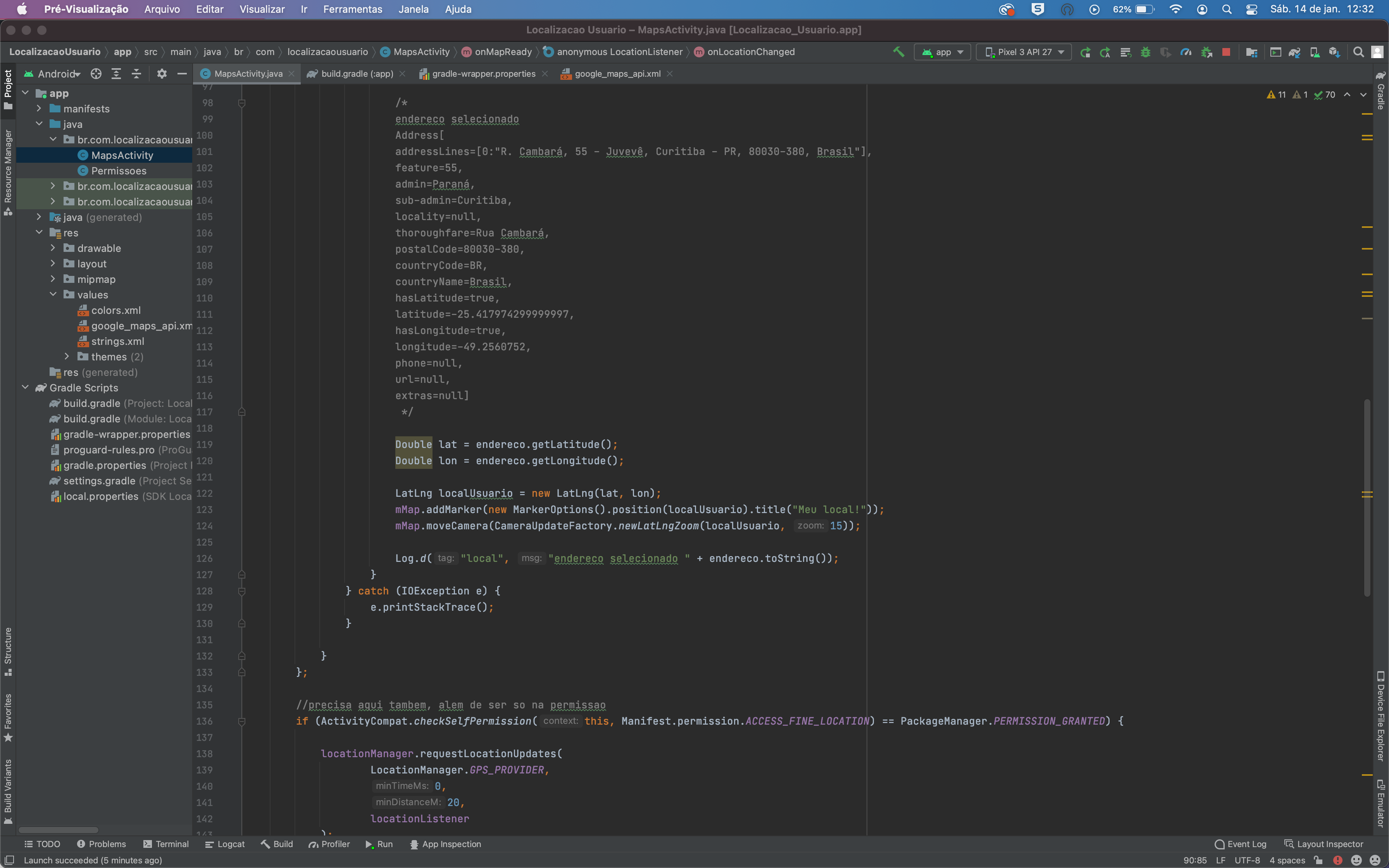1389x868 pixels.
Task: Open Project panel gear options
Action: [x=162, y=74]
